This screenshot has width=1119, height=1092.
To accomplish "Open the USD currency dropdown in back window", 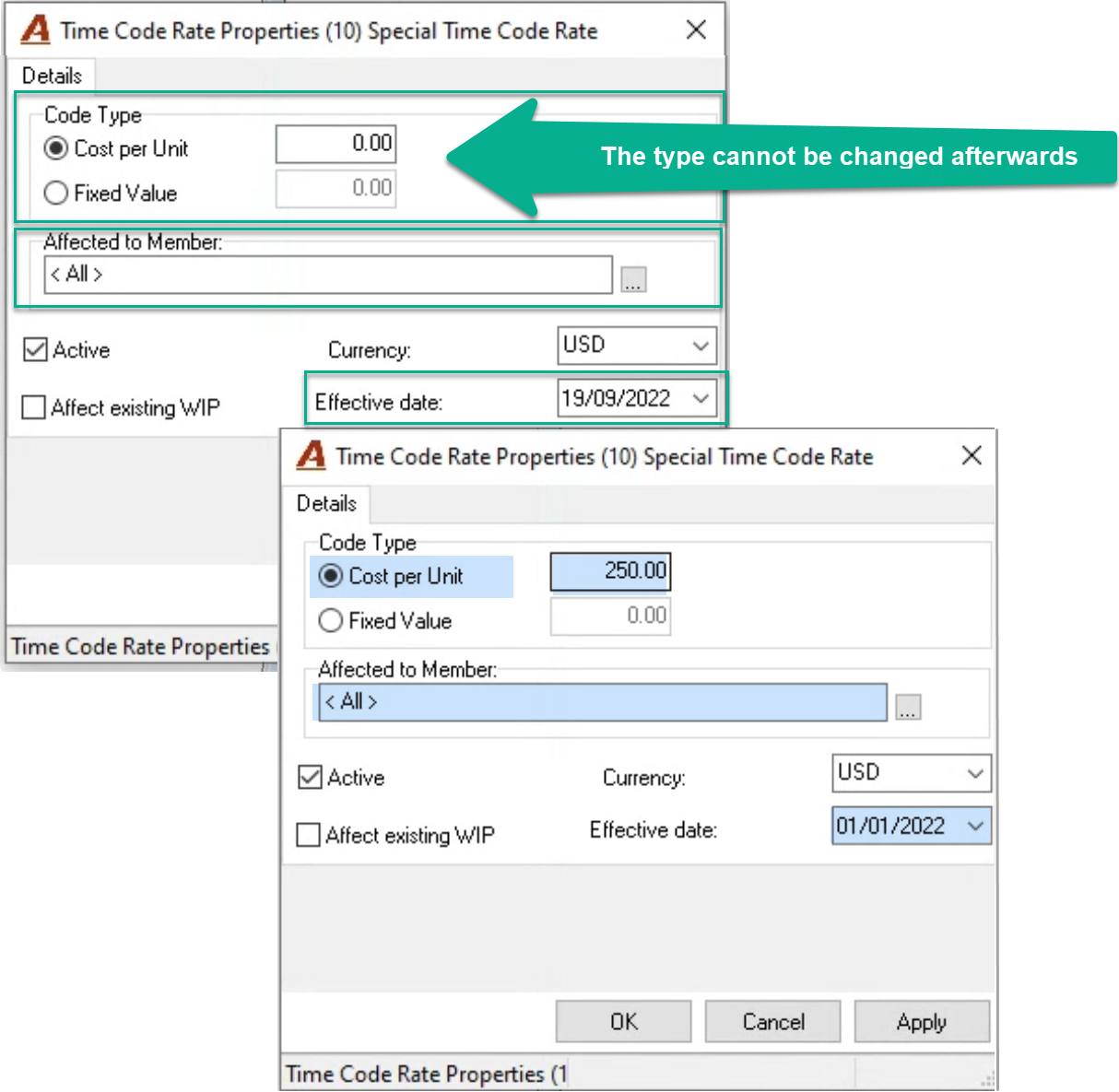I will pyautogui.click(x=701, y=346).
